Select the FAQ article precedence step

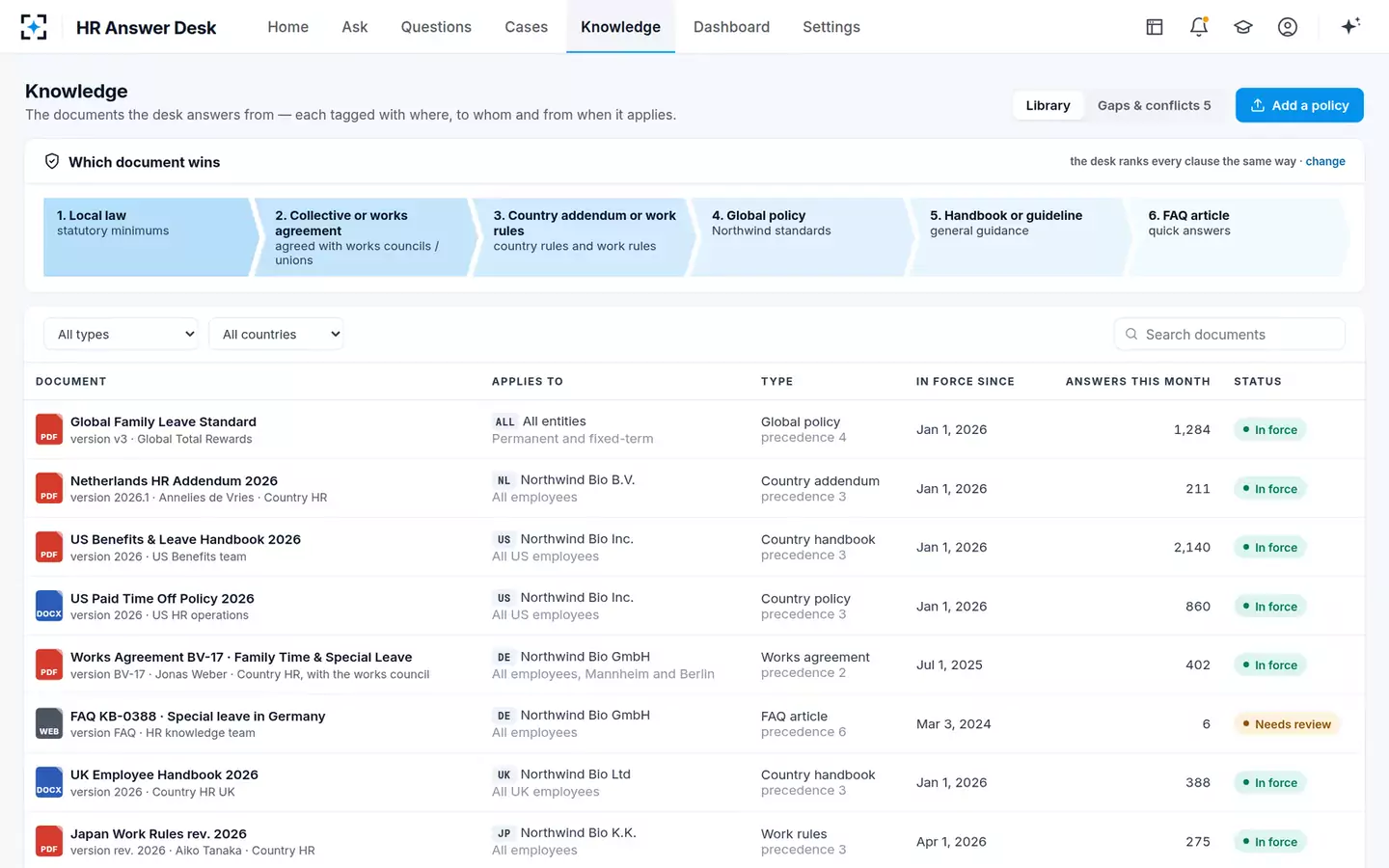click(x=1238, y=237)
